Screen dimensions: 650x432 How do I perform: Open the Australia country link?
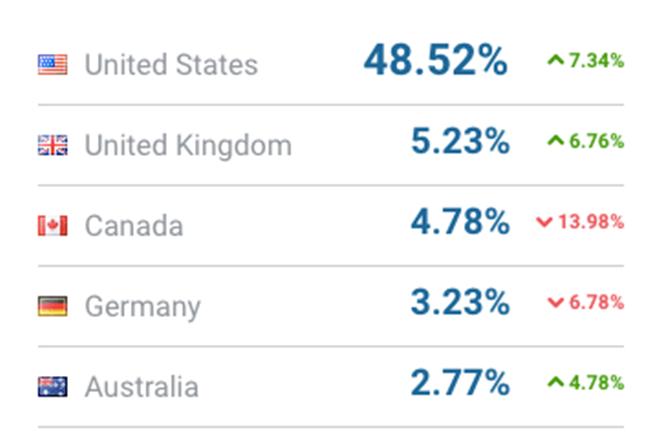click(x=141, y=386)
